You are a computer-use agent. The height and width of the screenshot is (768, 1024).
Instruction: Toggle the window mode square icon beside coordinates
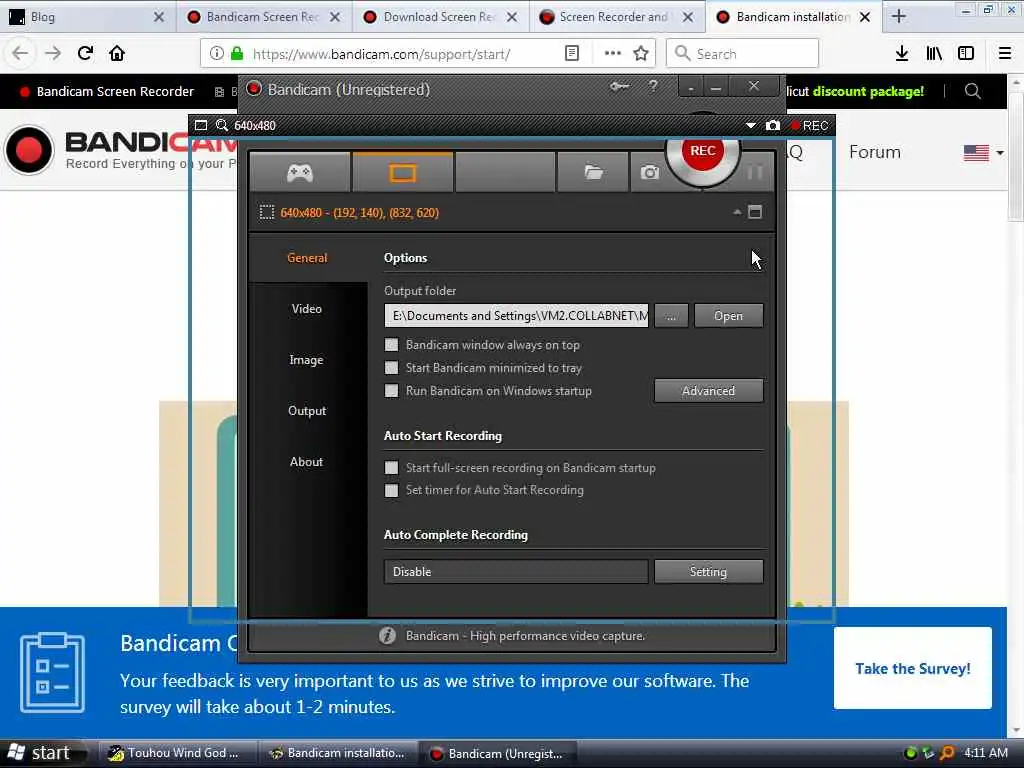click(x=755, y=212)
